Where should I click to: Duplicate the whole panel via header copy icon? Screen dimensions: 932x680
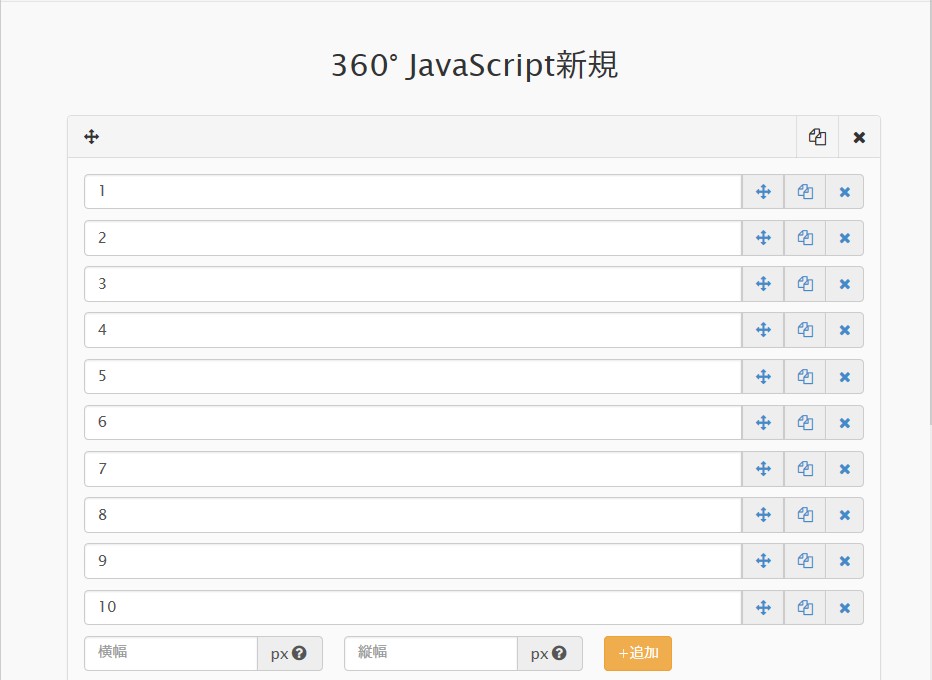[817, 137]
